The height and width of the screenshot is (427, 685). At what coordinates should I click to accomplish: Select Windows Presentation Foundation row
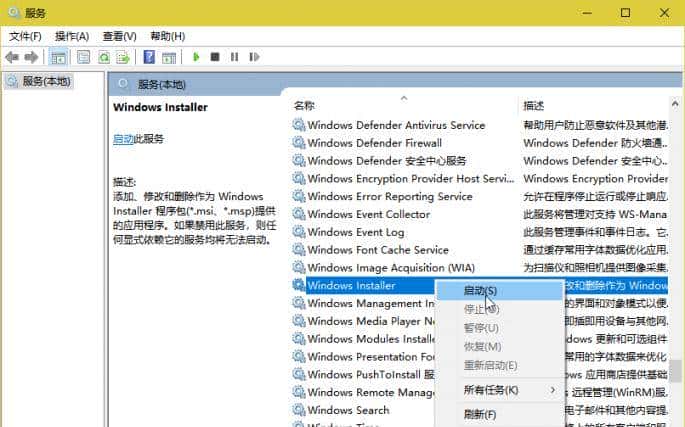click(x=364, y=357)
